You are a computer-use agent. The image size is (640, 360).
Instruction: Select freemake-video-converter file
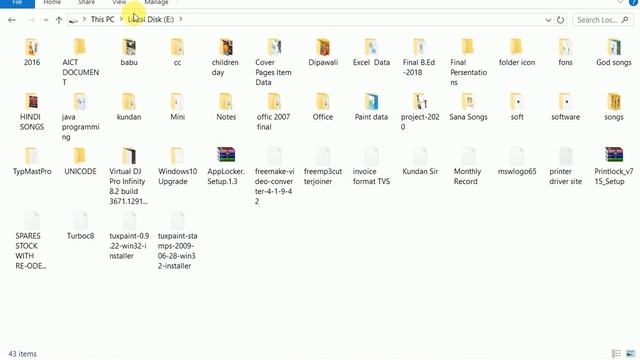click(274, 176)
